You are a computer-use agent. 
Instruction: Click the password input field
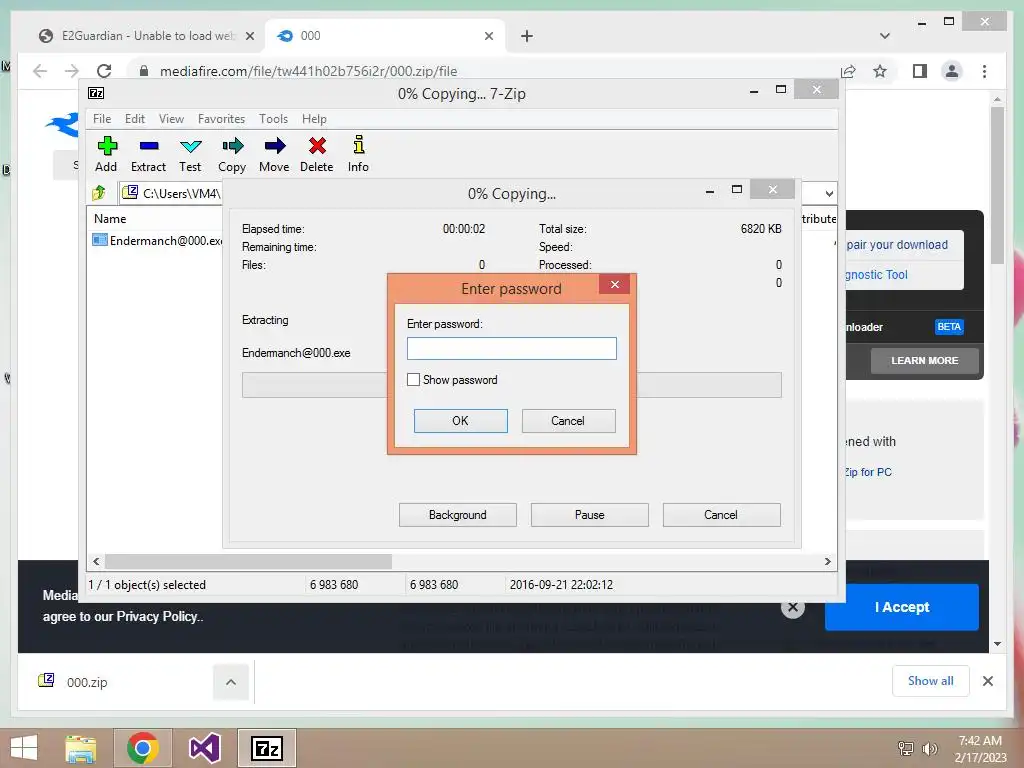pos(511,348)
